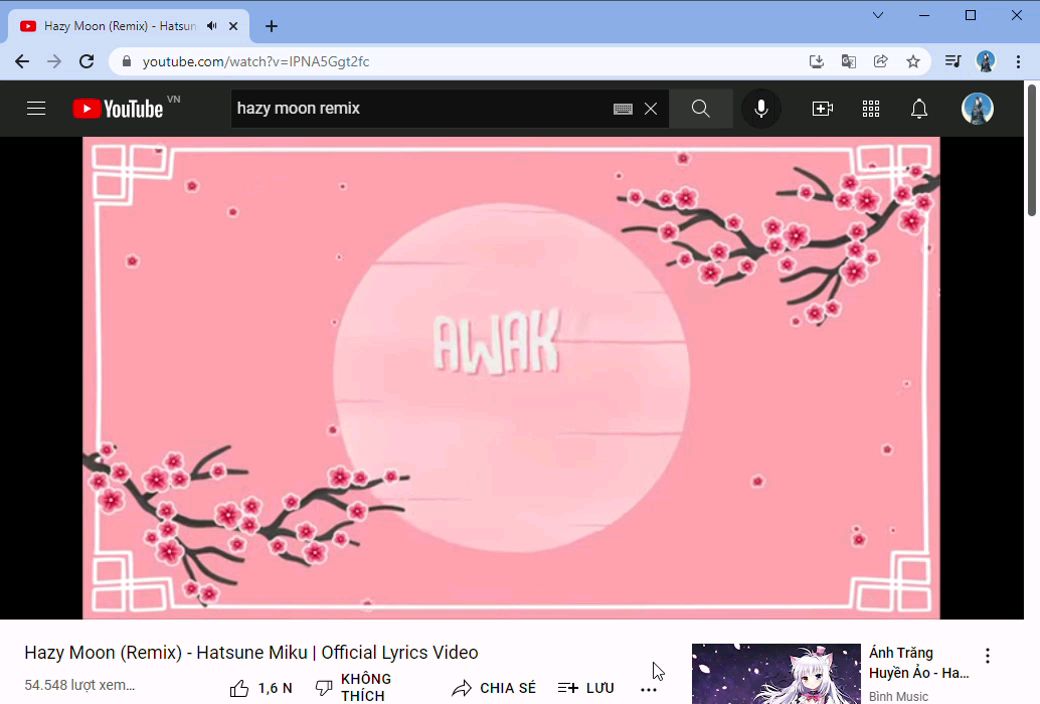Open Chrome three-dot menu
Viewport: 1040px width, 704px height.
[x=1018, y=62]
